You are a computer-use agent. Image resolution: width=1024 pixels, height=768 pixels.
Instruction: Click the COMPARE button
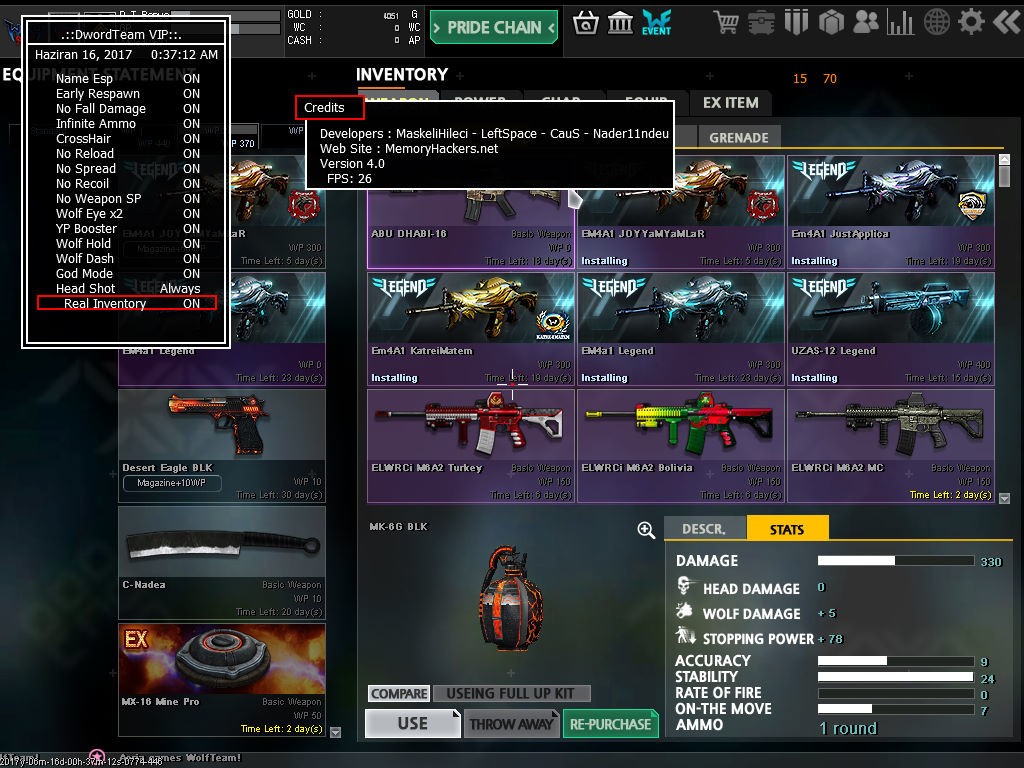pos(399,694)
